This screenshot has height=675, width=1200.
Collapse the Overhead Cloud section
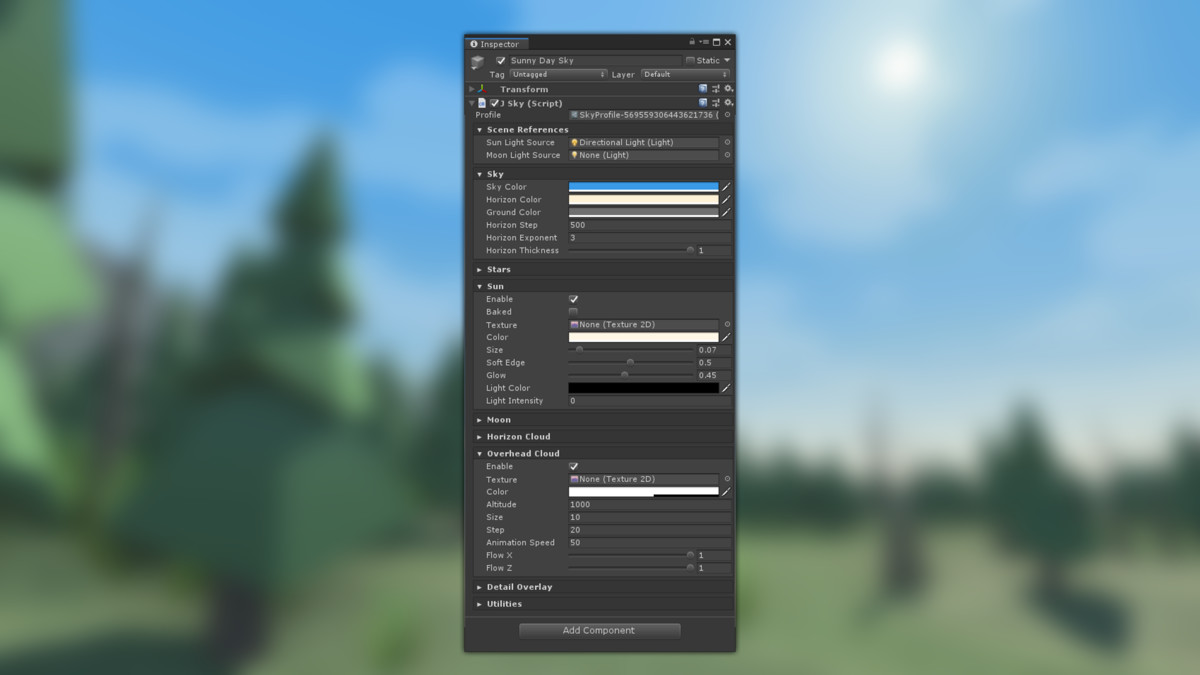click(x=480, y=454)
